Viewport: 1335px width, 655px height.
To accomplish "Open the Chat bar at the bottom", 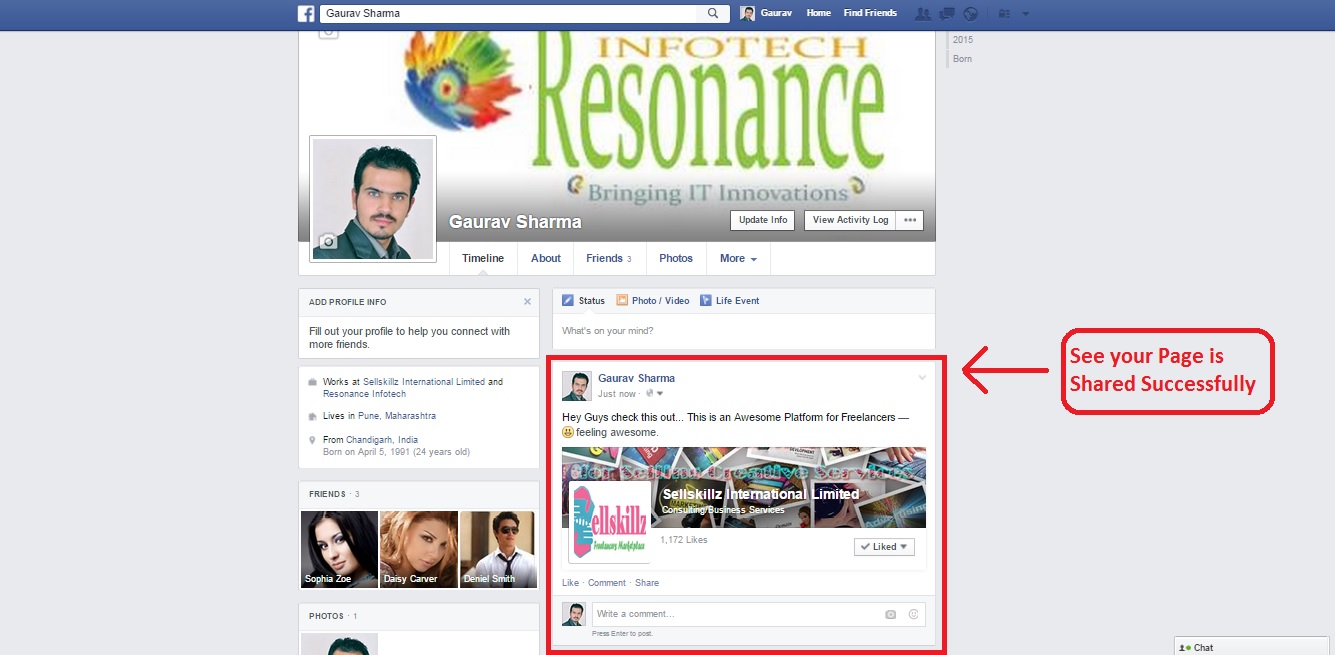I will point(1254,647).
